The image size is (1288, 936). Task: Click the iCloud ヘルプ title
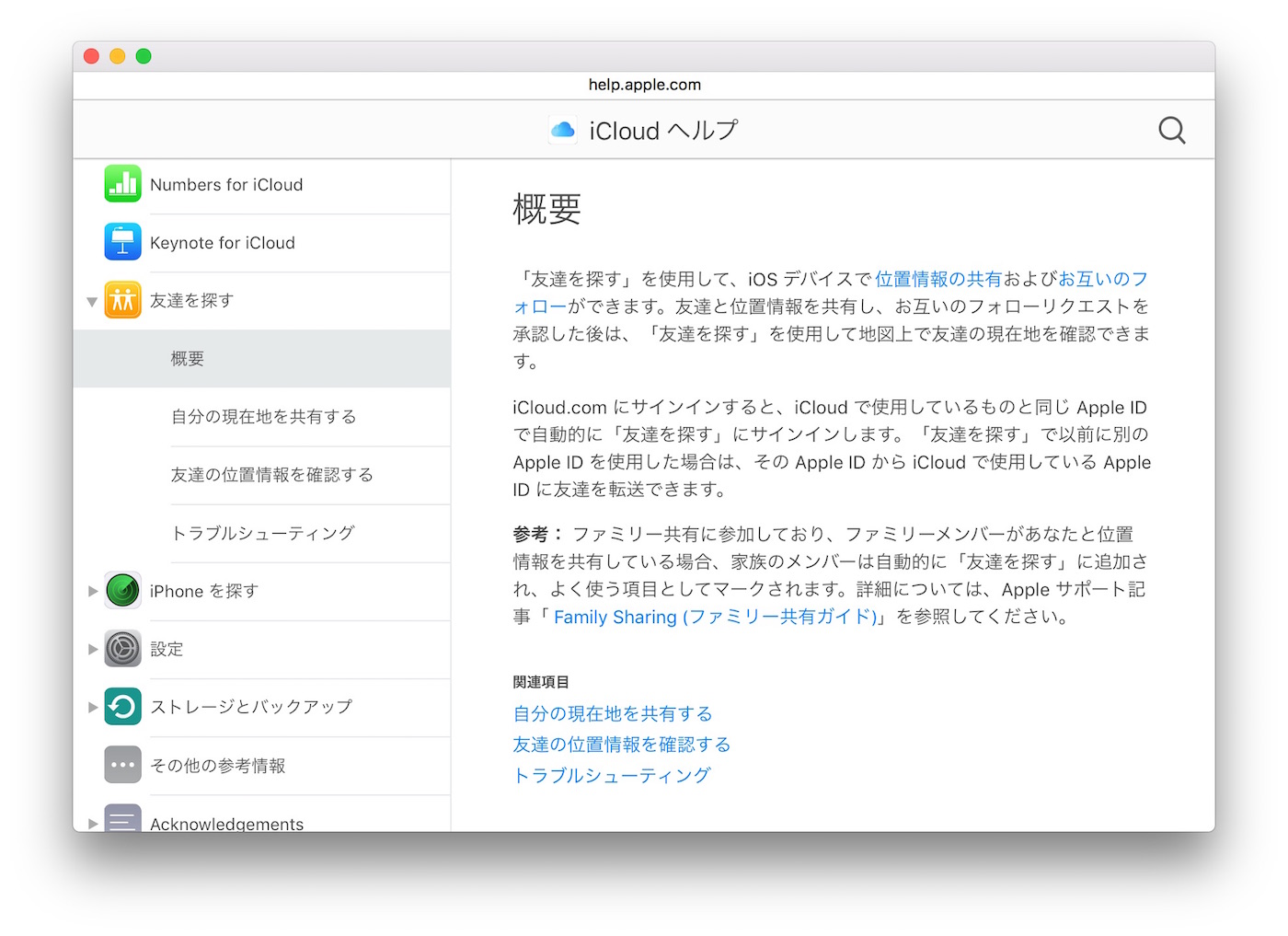click(x=663, y=131)
